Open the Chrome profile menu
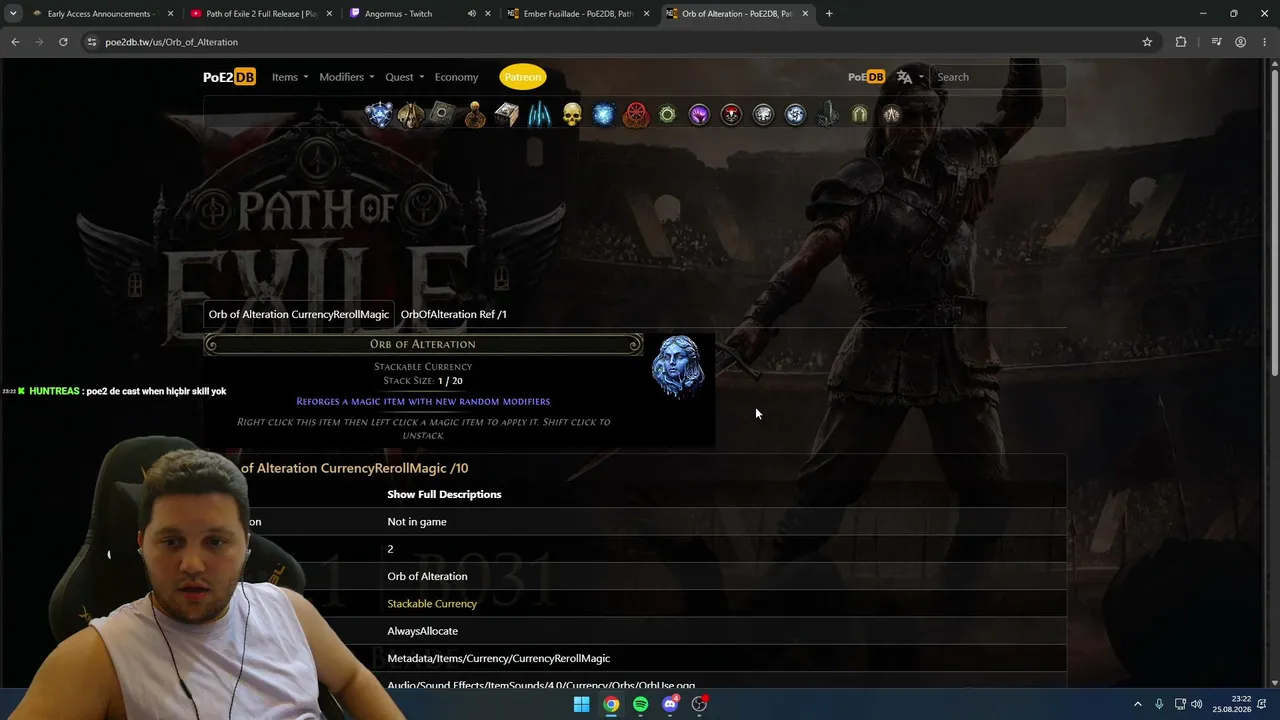 [1240, 42]
